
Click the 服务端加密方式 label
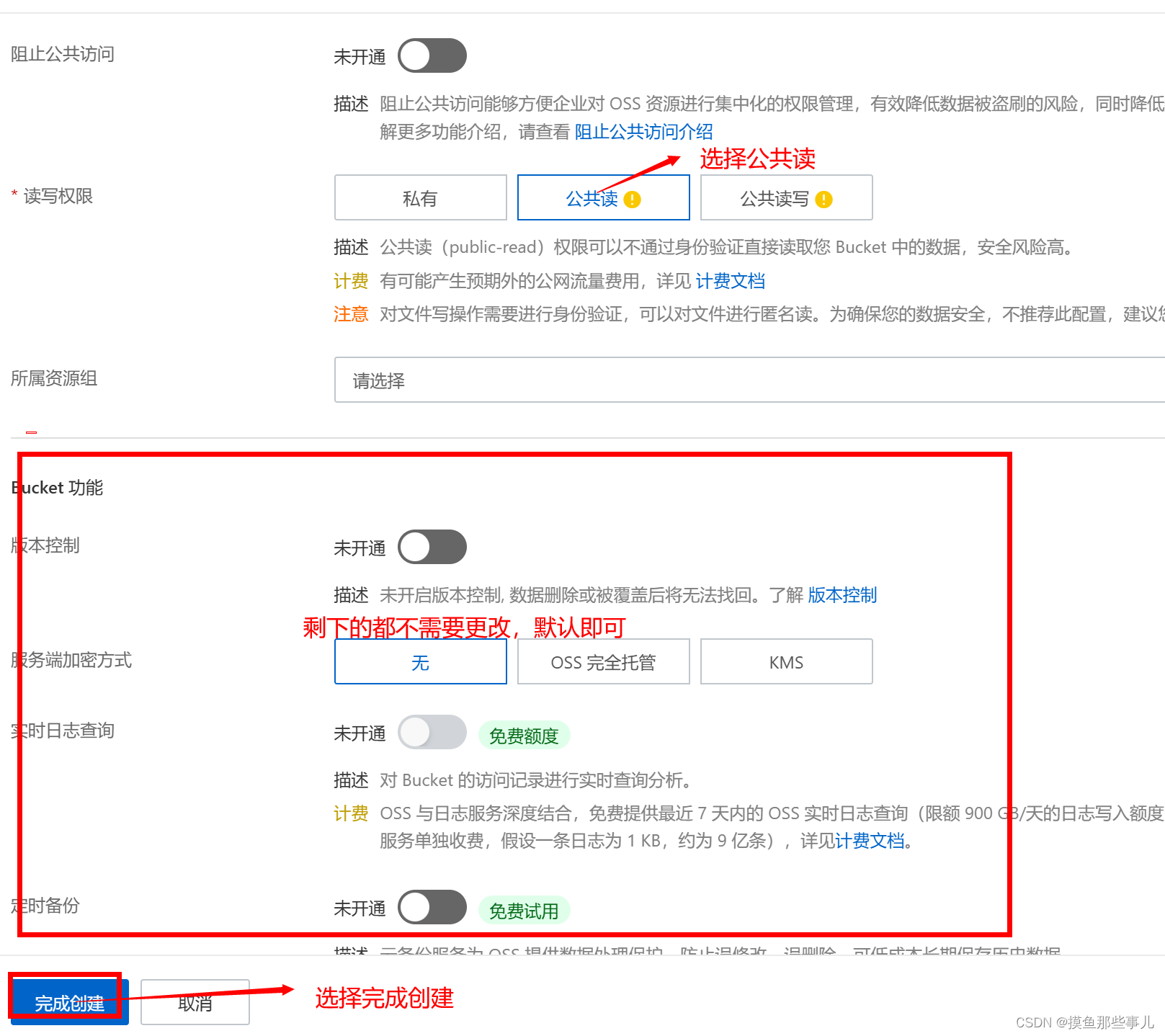pos(71,660)
